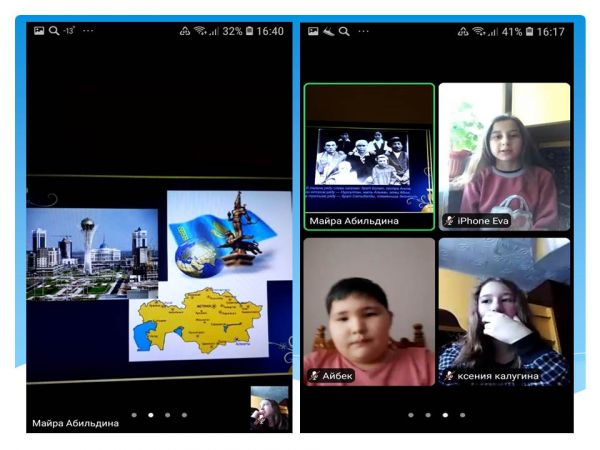Tap the 16:17 clock in the status bar
The image size is (600, 450).
550,31
